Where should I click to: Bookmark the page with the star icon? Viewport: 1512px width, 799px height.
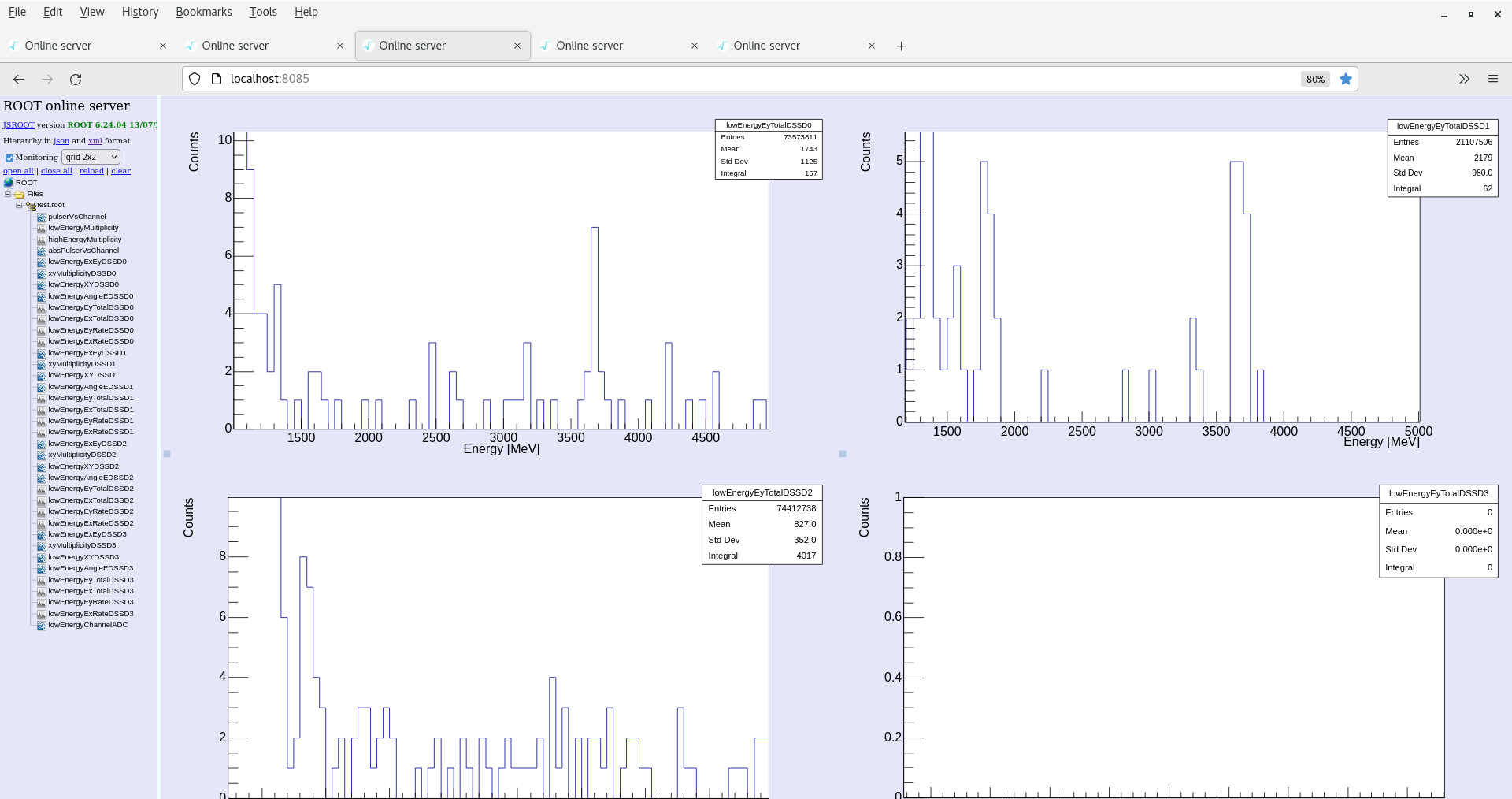tap(1346, 79)
